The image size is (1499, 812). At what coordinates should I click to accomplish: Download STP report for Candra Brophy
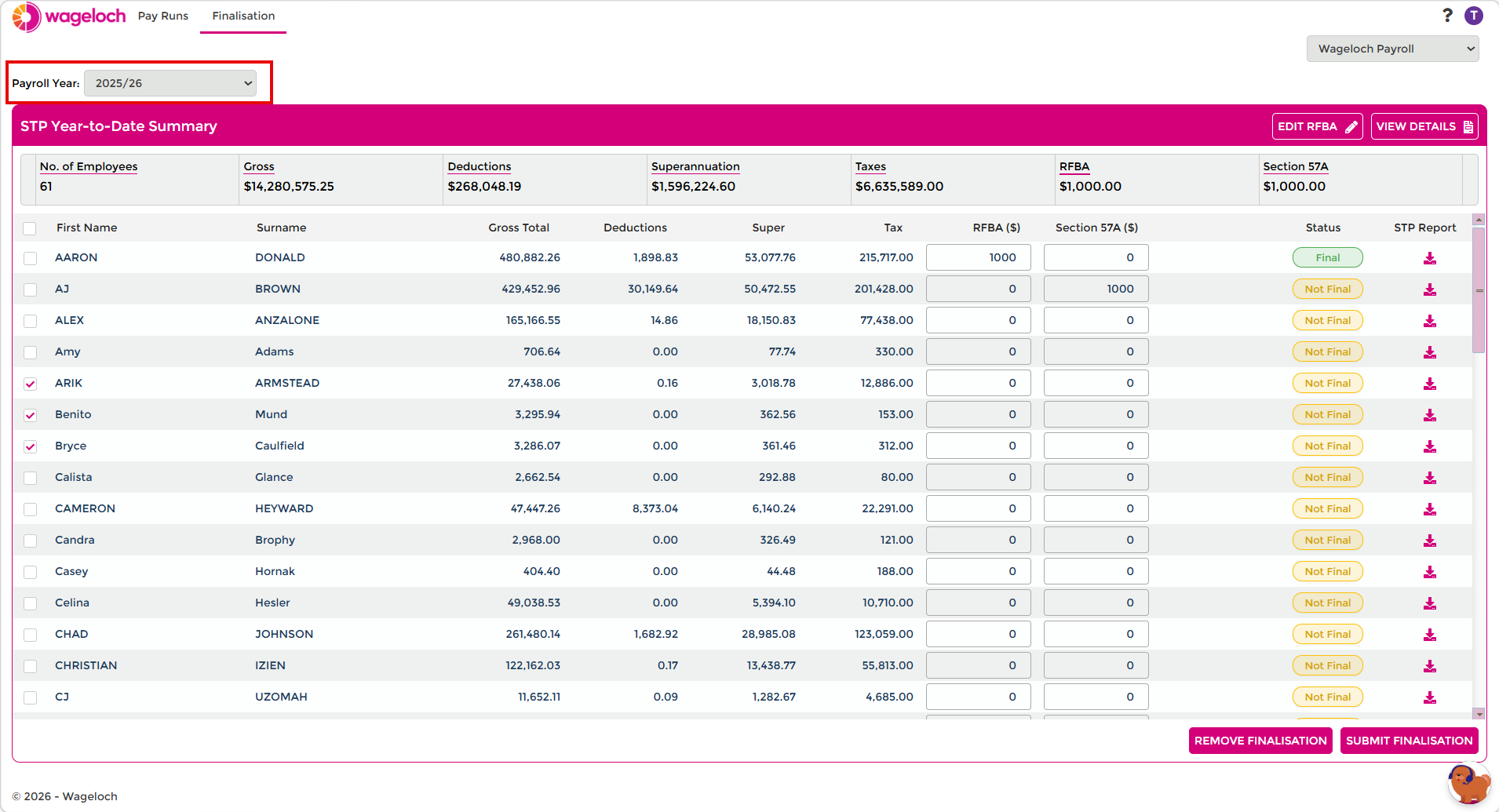[1430, 541]
